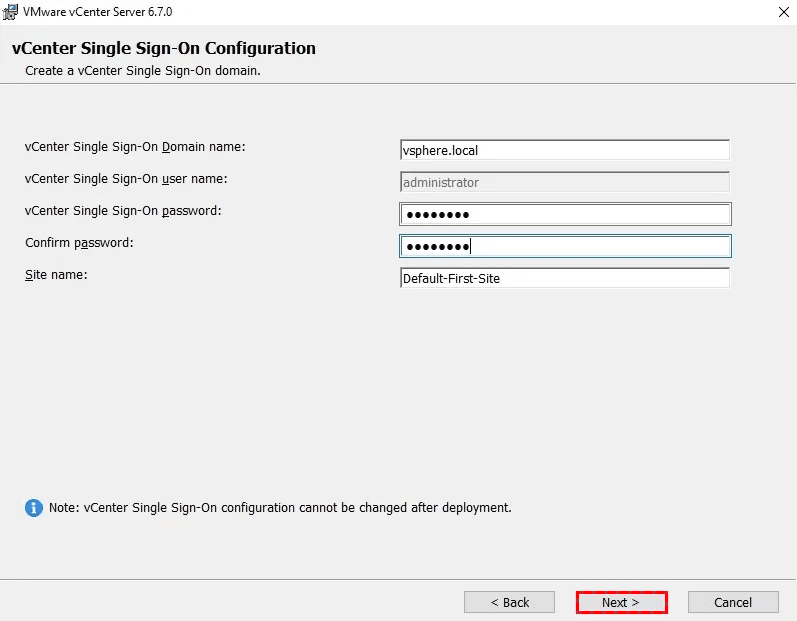
Task: Click the Site name label
Action: (x=56, y=275)
